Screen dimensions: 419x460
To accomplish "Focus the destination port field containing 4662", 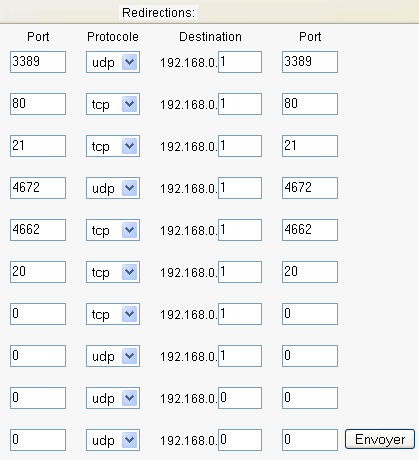I will coord(310,230).
